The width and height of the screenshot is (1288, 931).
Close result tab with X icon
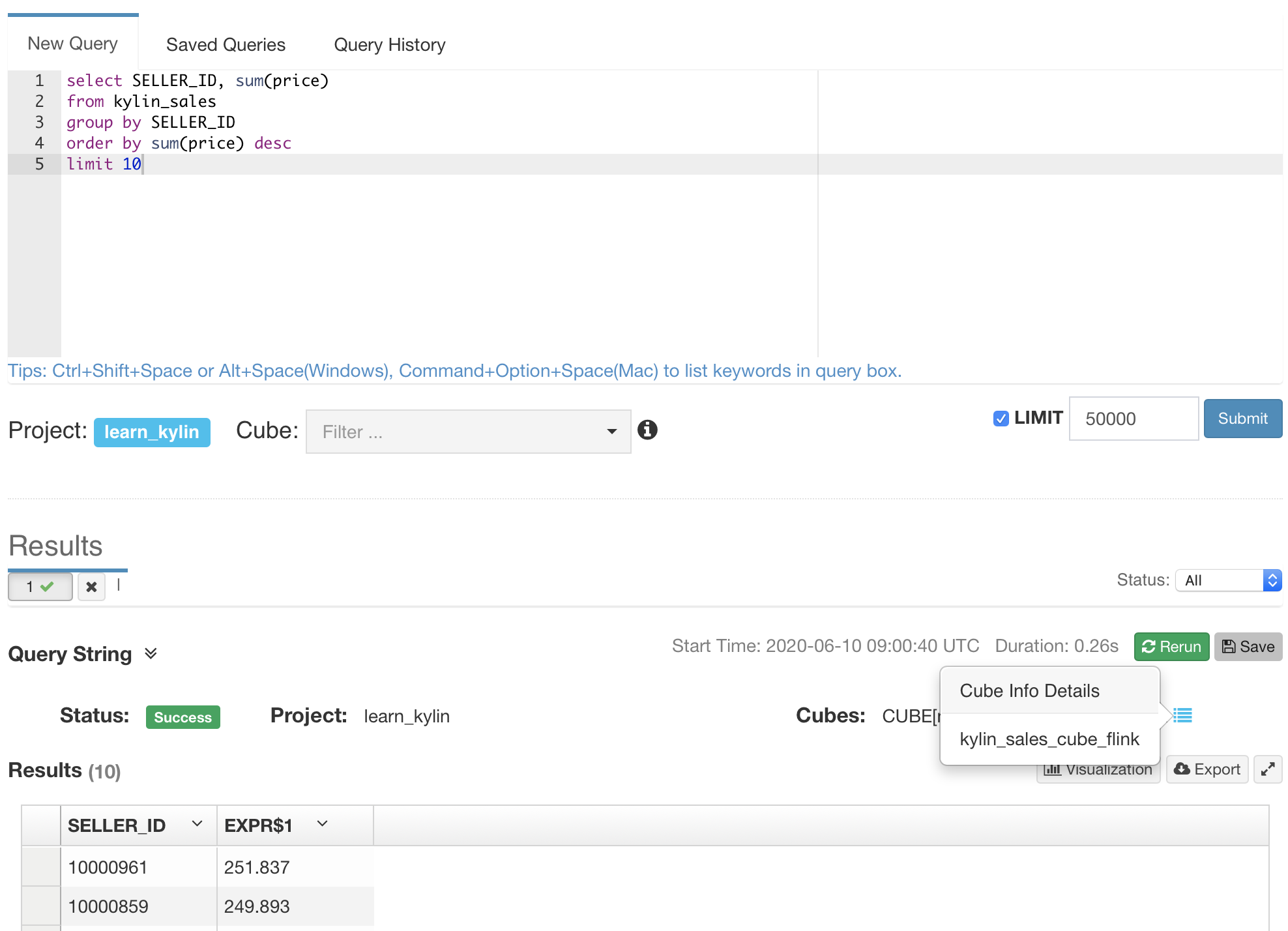pos(91,587)
